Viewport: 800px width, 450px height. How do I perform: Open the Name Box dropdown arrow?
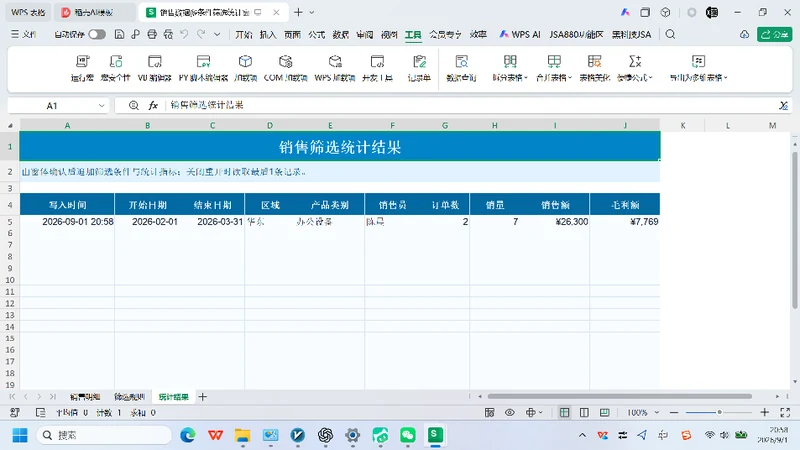click(x=102, y=106)
